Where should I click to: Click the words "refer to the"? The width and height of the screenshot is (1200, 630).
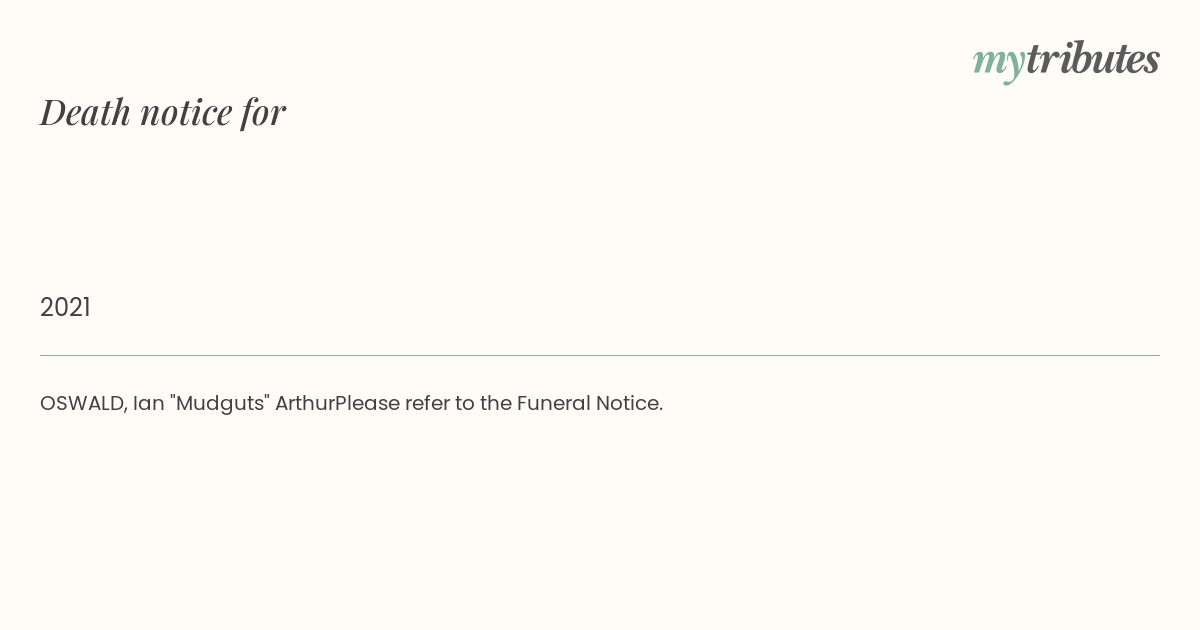pos(458,403)
